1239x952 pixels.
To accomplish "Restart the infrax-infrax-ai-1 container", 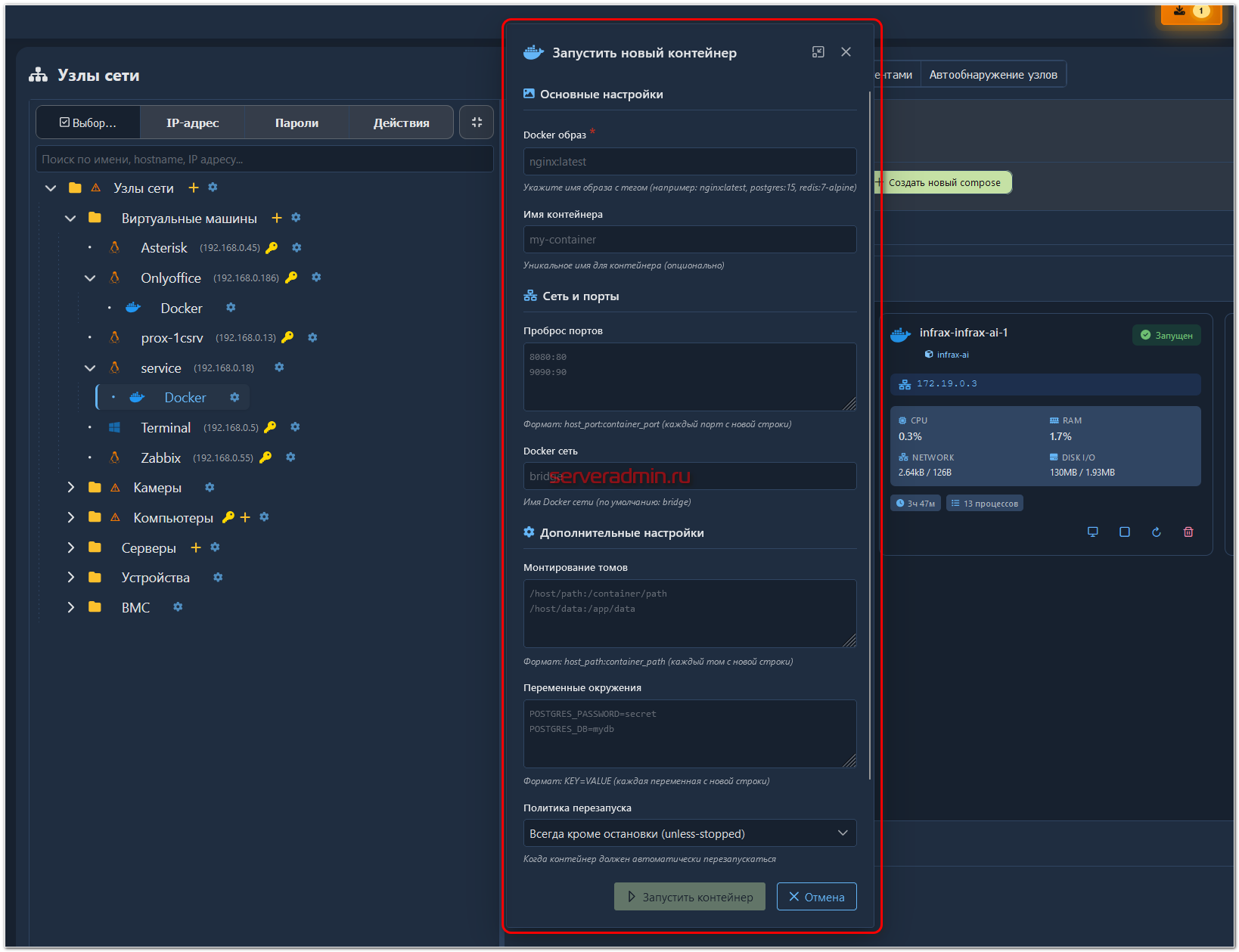I will pyautogui.click(x=1156, y=532).
